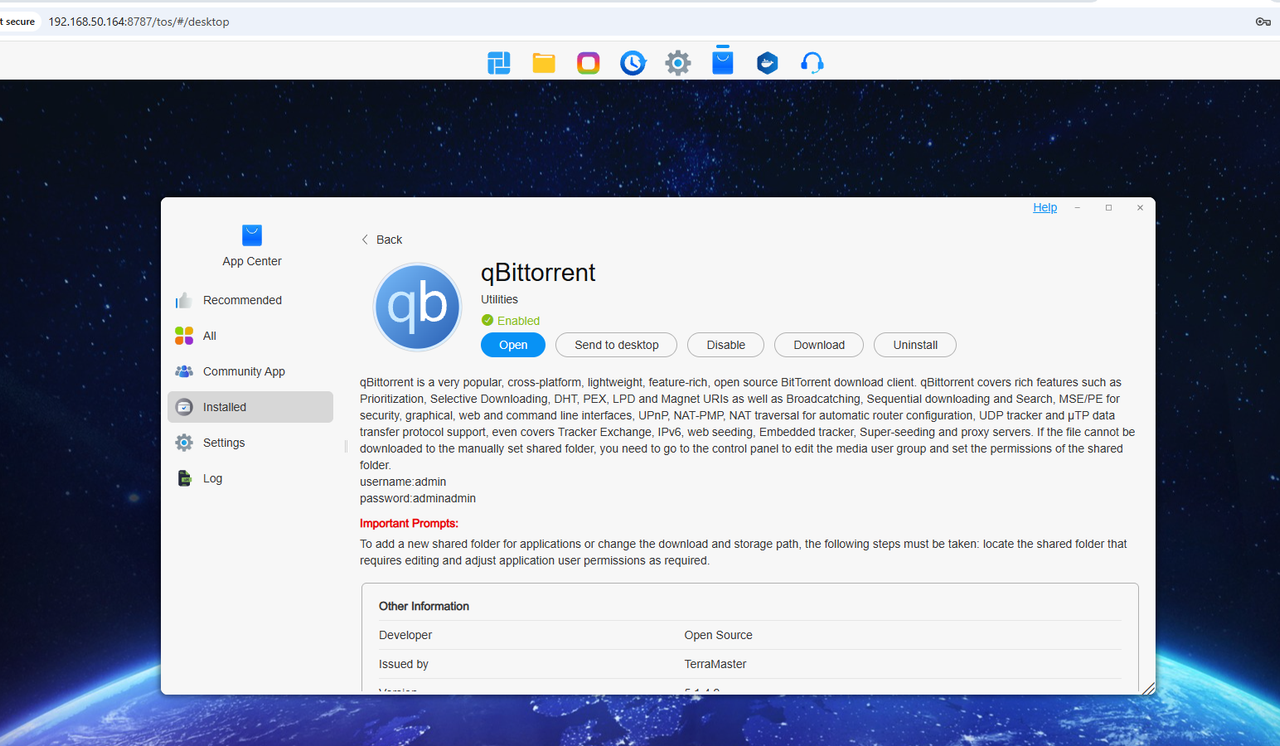Click the red Important Prompts heading
The width and height of the screenshot is (1280, 746).
(409, 523)
